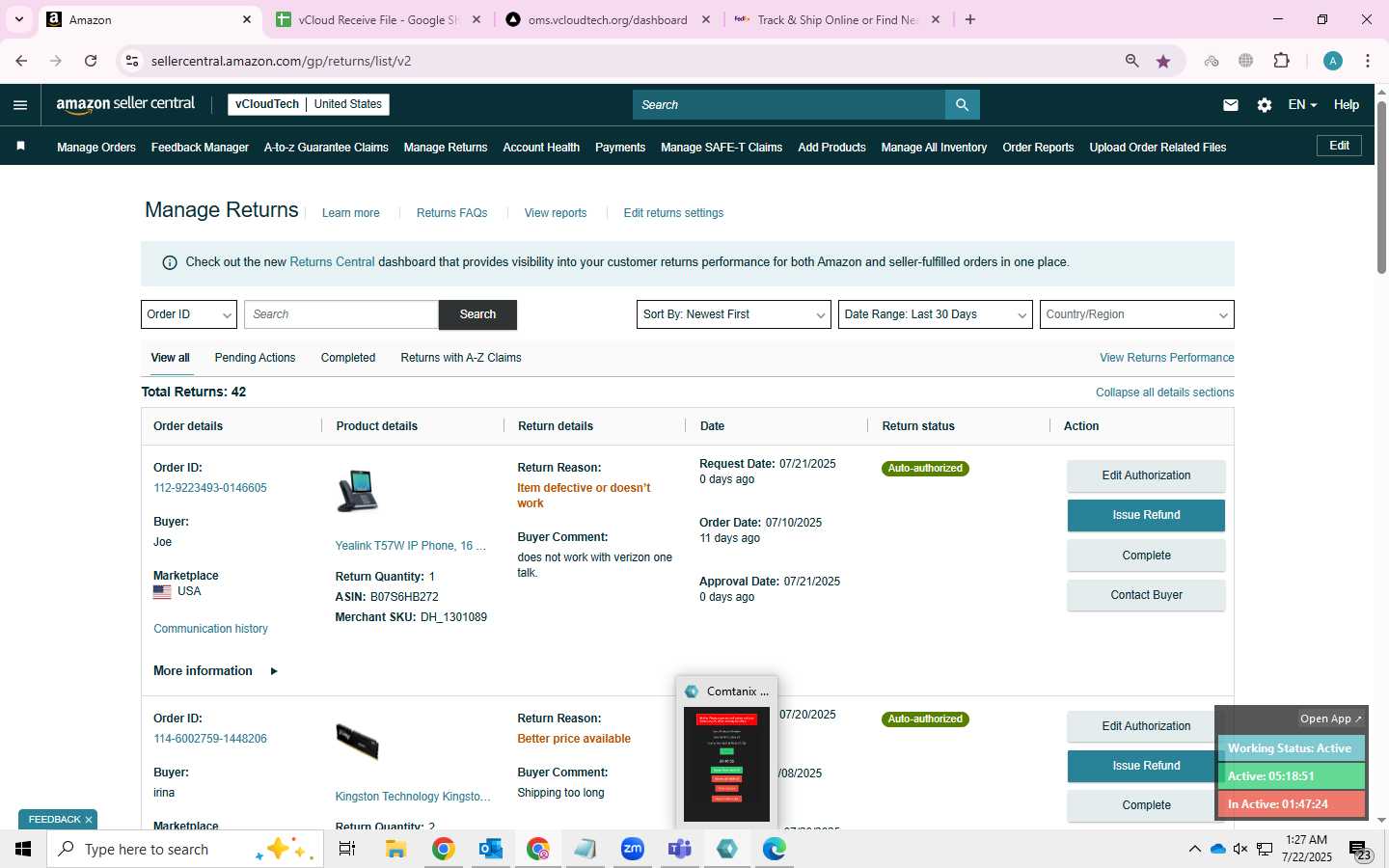The height and width of the screenshot is (868, 1389).
Task: Open the Seller Central hamburger menu
Action: pyautogui.click(x=20, y=105)
